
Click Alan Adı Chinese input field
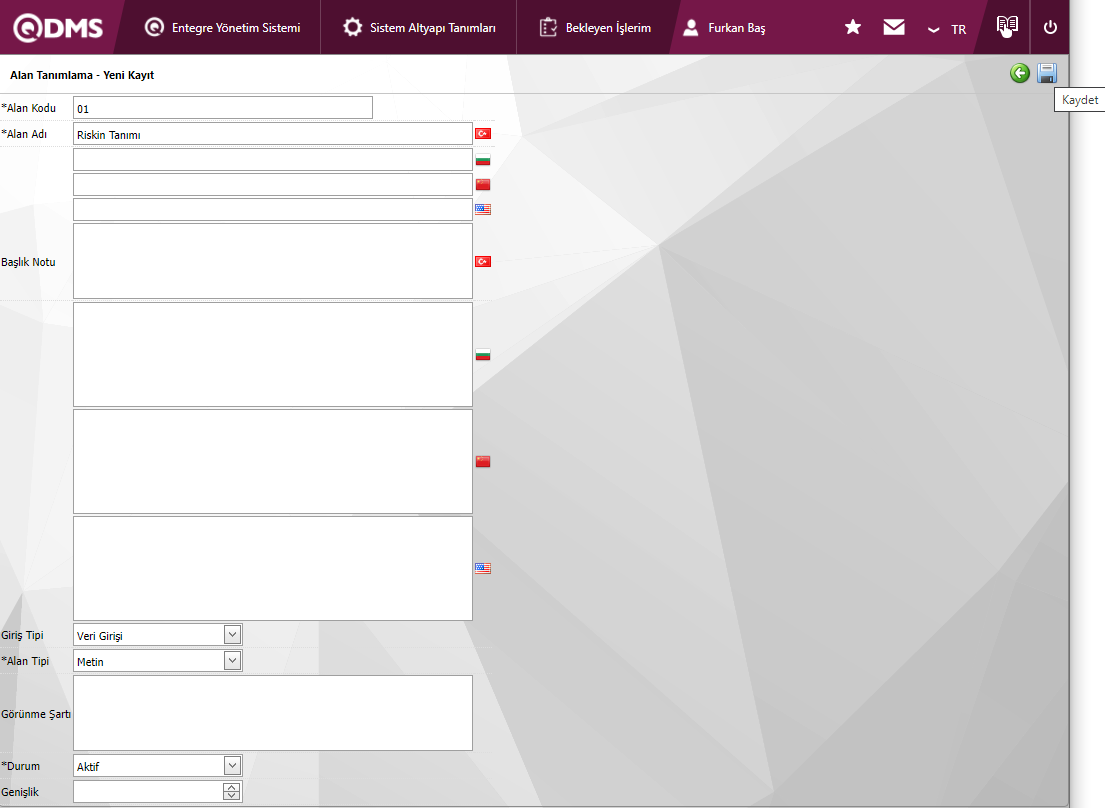(x=273, y=185)
